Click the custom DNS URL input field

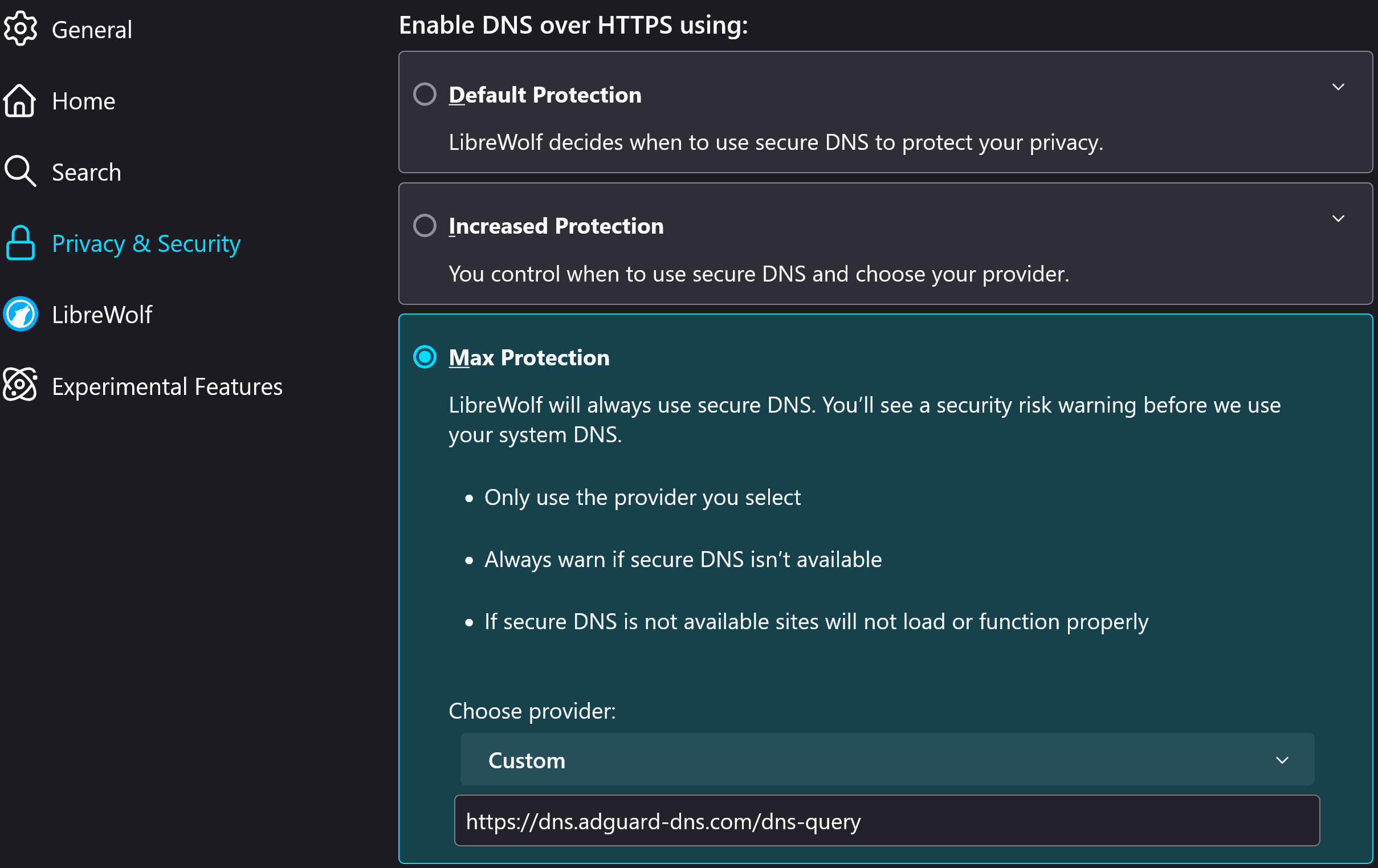click(x=886, y=821)
